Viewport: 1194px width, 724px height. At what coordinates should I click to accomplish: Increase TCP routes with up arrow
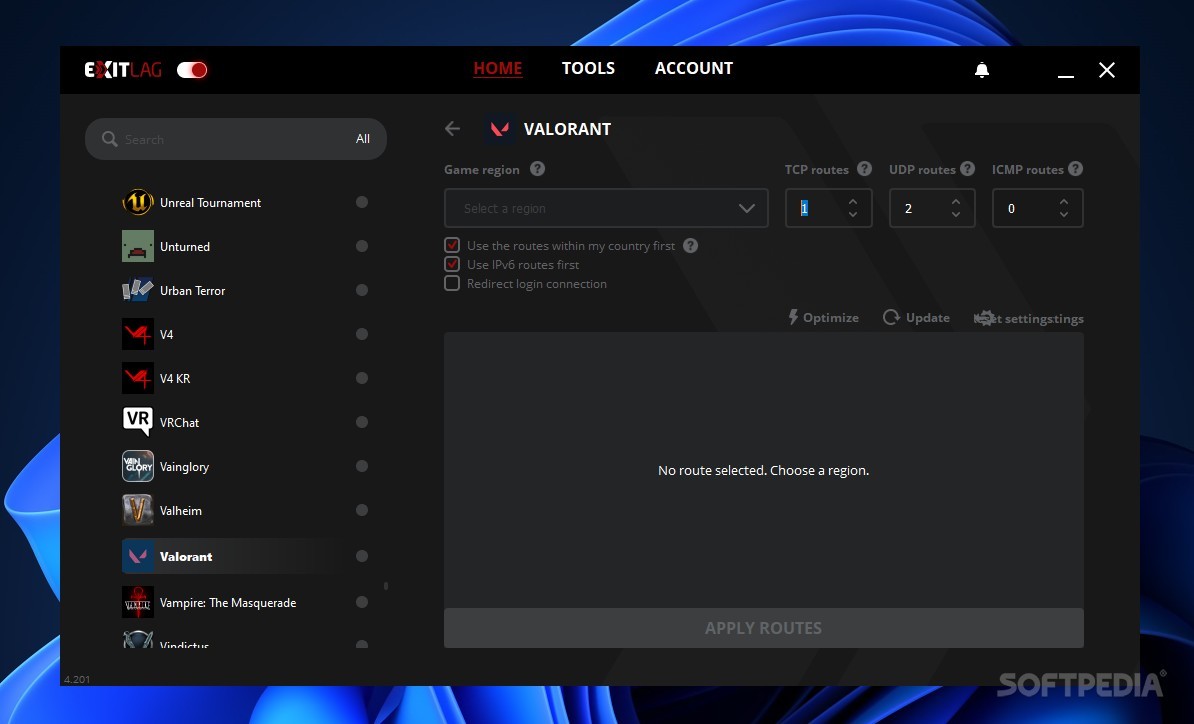click(853, 202)
